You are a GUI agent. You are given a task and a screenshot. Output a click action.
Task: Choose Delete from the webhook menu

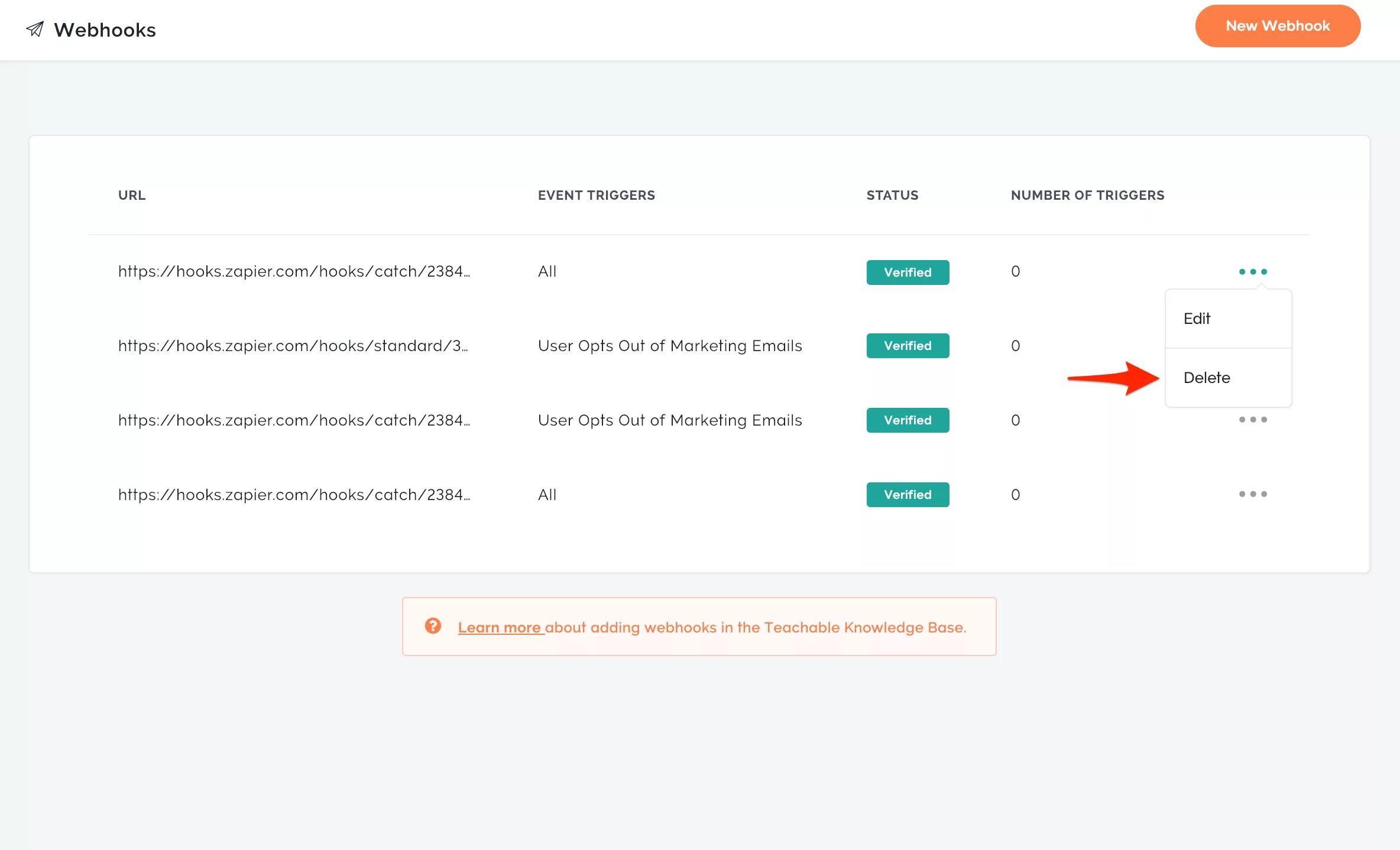1207,378
